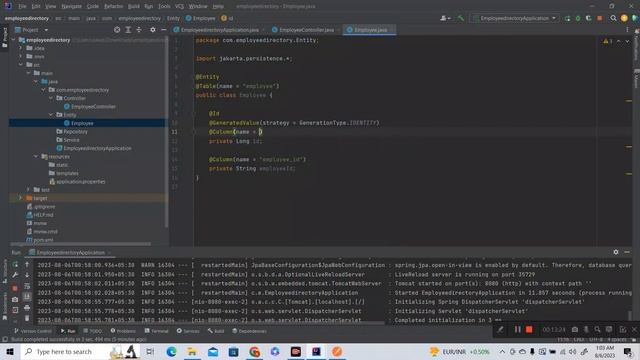Open the Refactor menu
This screenshot has width=640, height=360.
[113, 6]
